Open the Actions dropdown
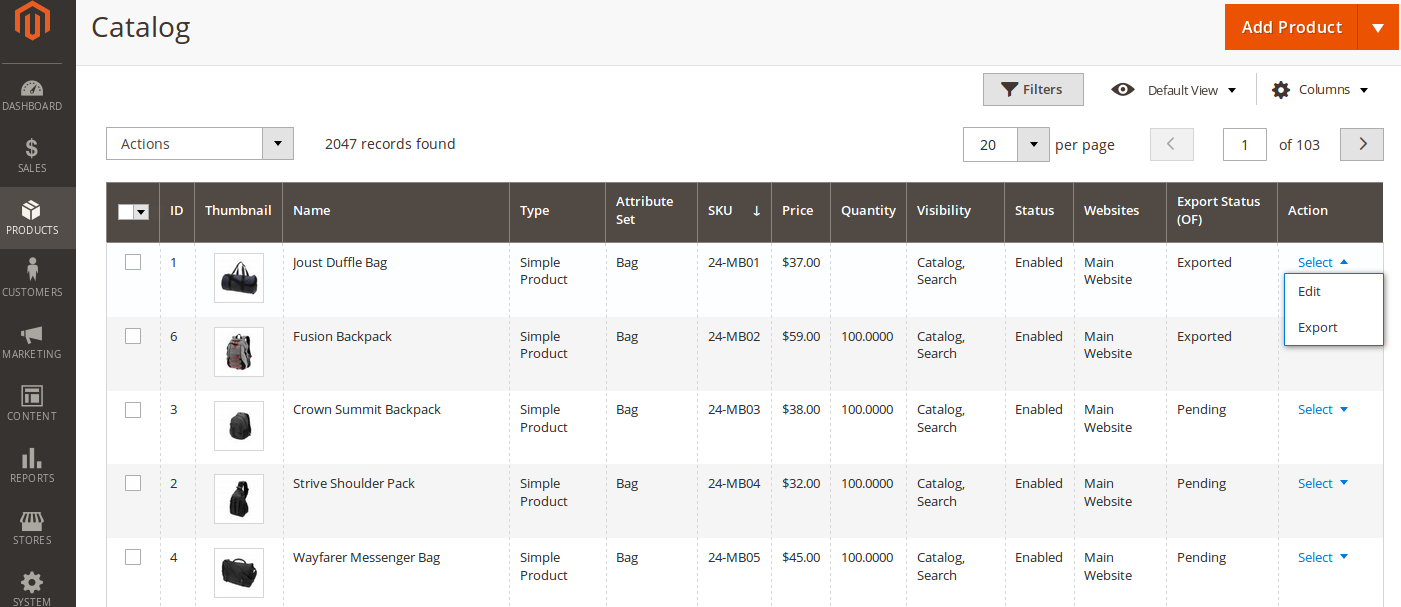Viewport: 1401px width, 607px height. (x=199, y=143)
